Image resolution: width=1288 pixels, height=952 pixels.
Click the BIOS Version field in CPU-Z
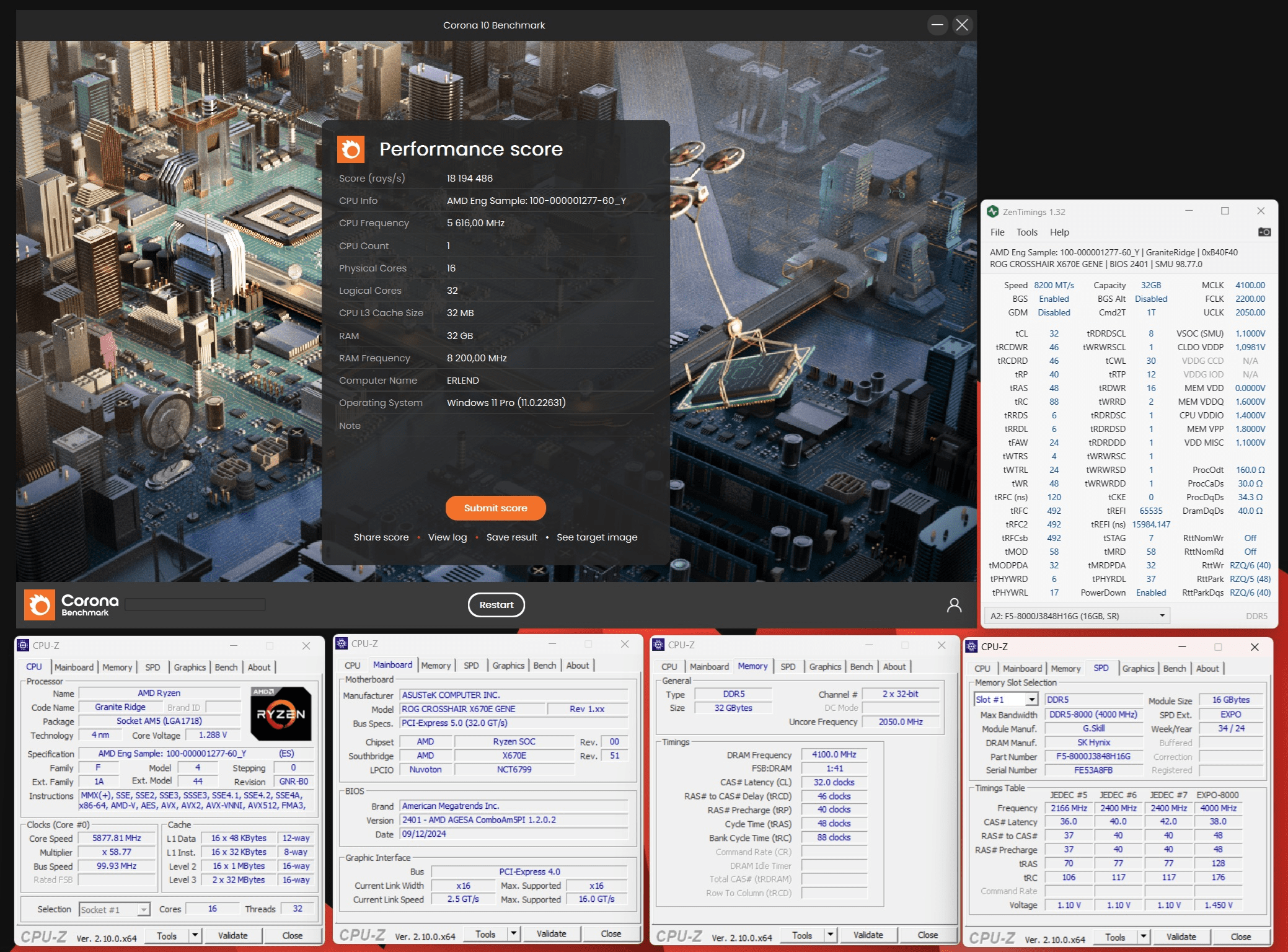coord(514,819)
